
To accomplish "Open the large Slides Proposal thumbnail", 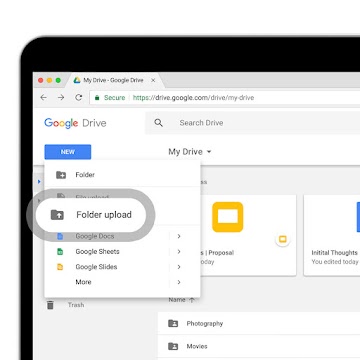I will pos(228,217).
